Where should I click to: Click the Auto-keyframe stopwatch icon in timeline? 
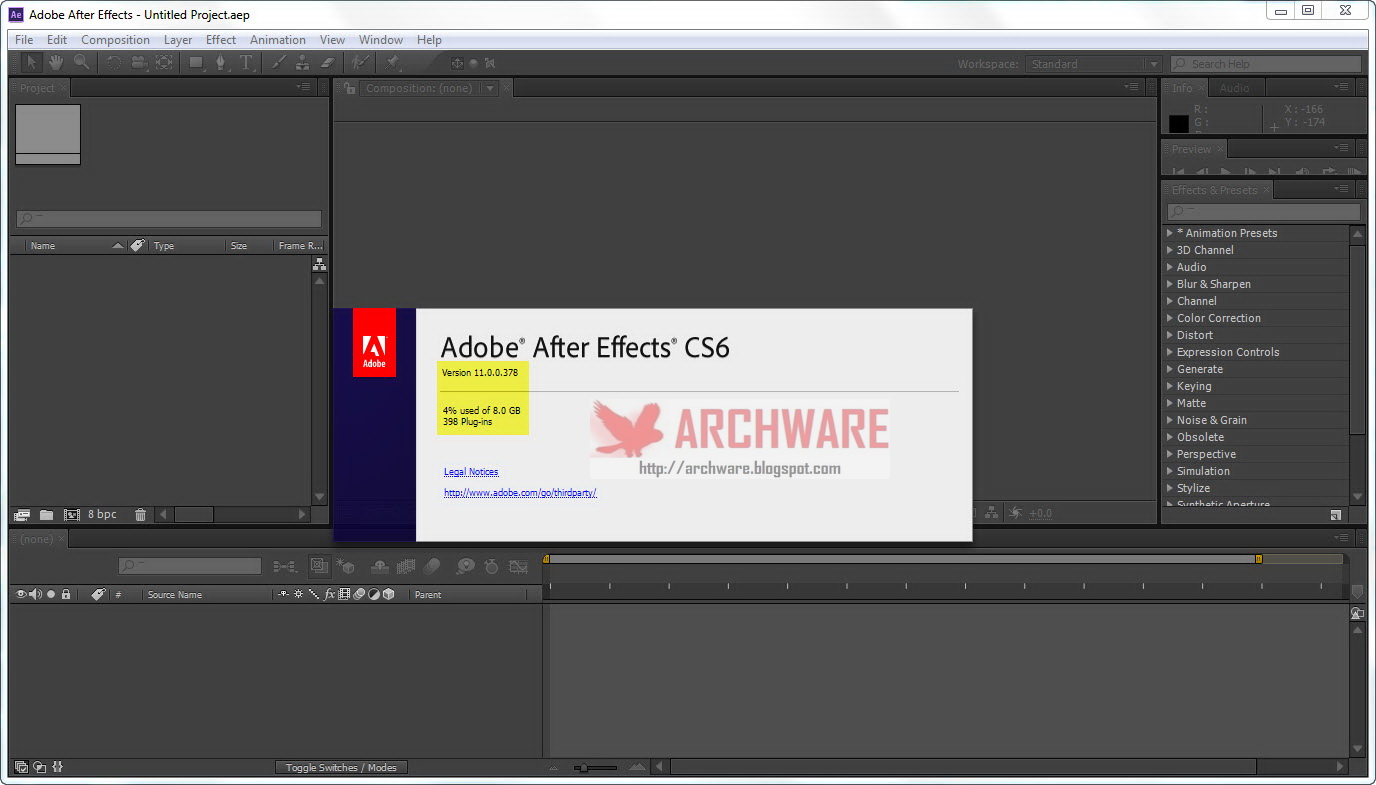491,566
